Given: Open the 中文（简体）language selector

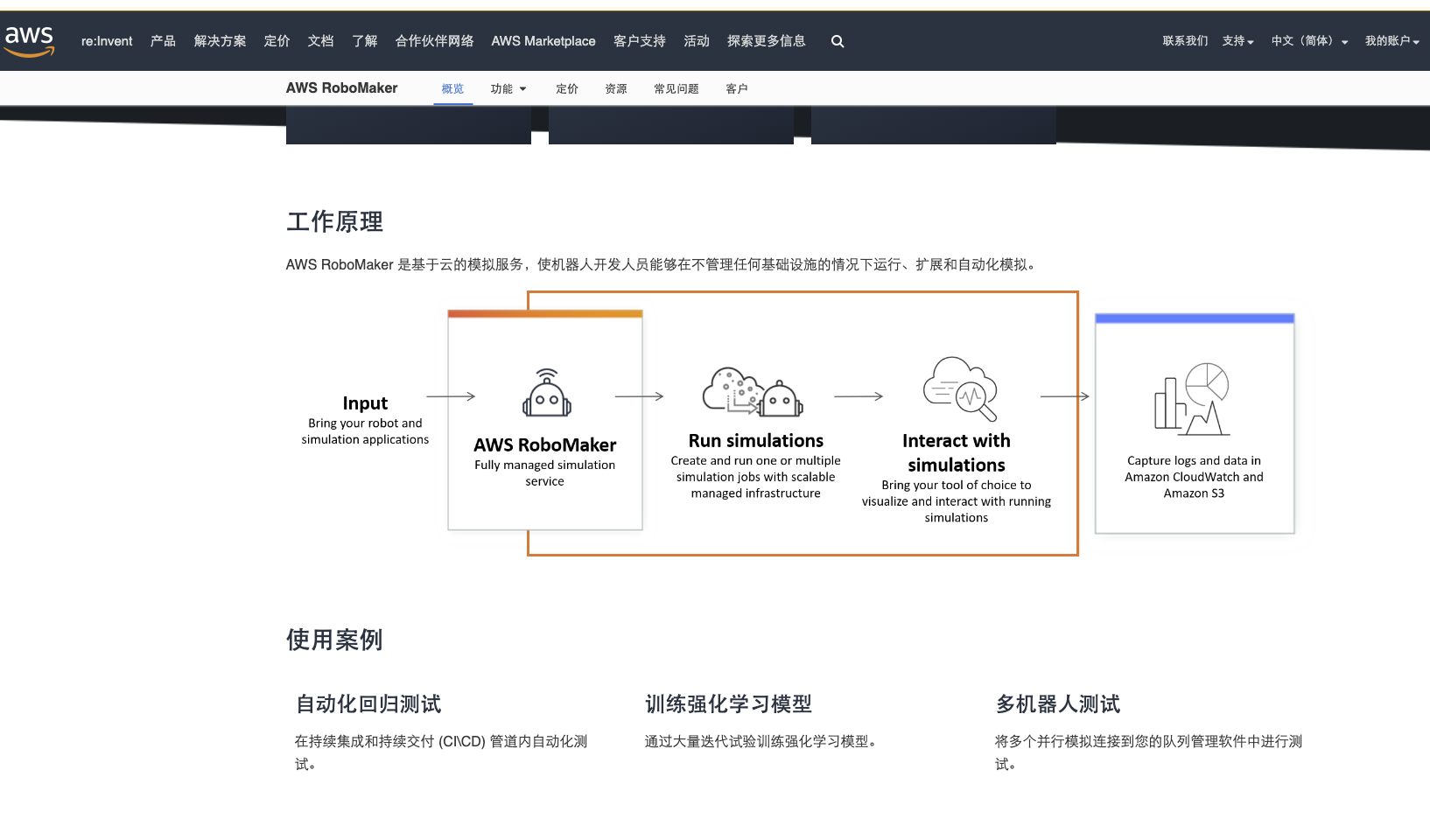Looking at the screenshot, I should [1308, 41].
